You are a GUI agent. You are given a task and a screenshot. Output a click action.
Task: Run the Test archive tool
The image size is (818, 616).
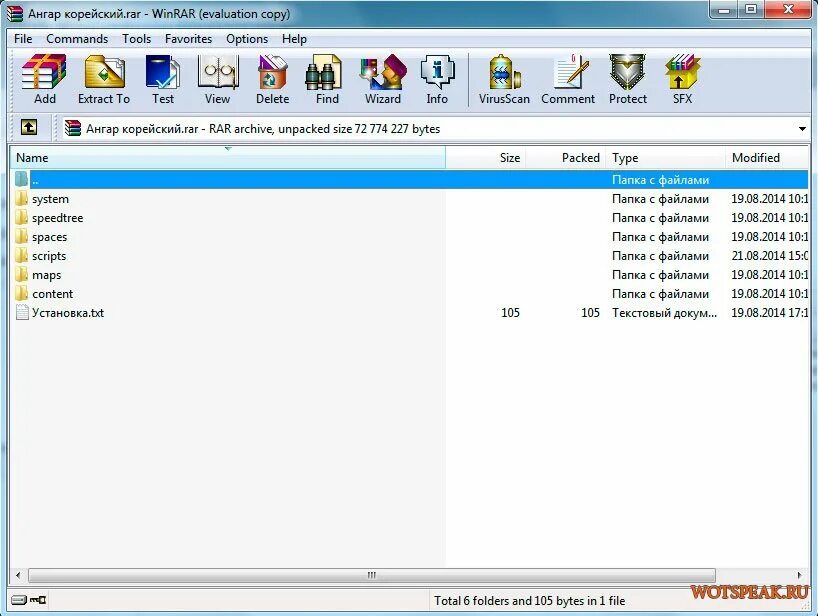(163, 73)
